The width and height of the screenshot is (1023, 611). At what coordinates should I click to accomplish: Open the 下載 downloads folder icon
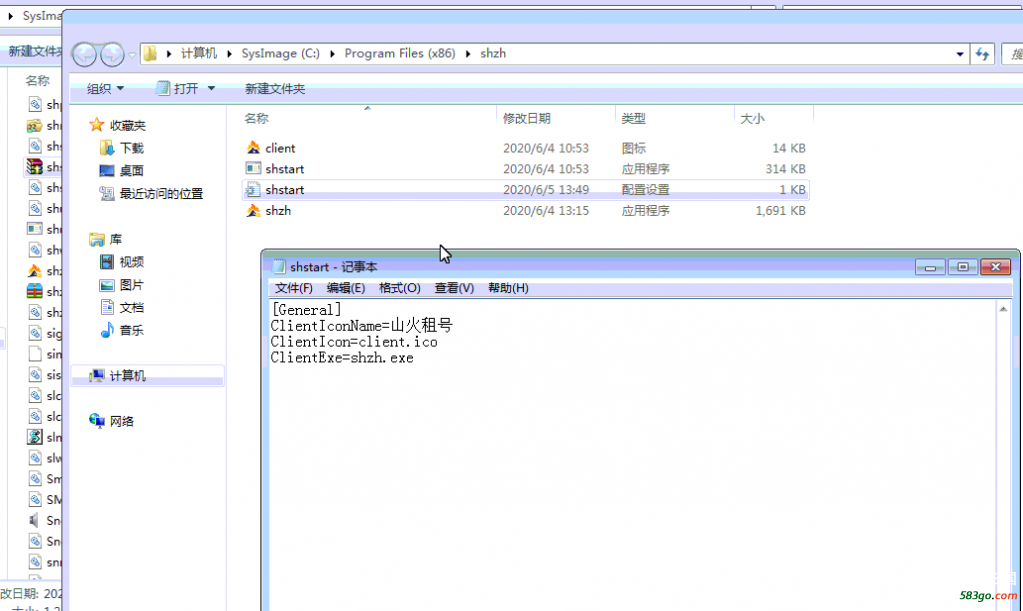coord(107,148)
